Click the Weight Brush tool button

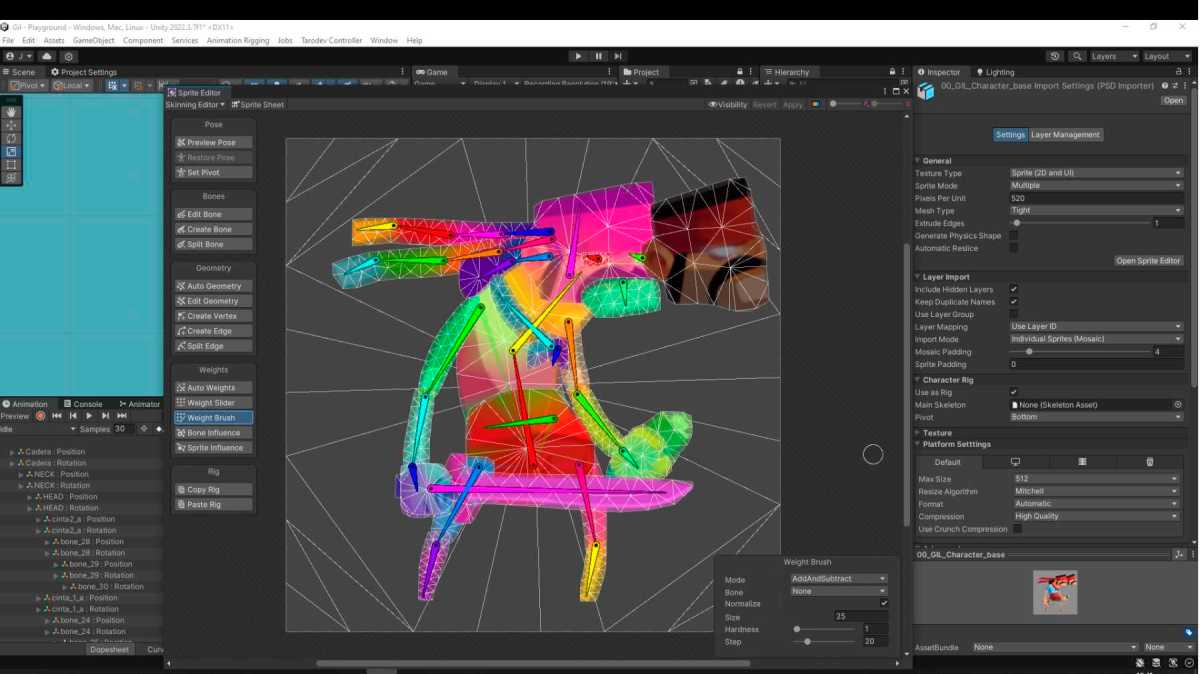tap(212, 418)
